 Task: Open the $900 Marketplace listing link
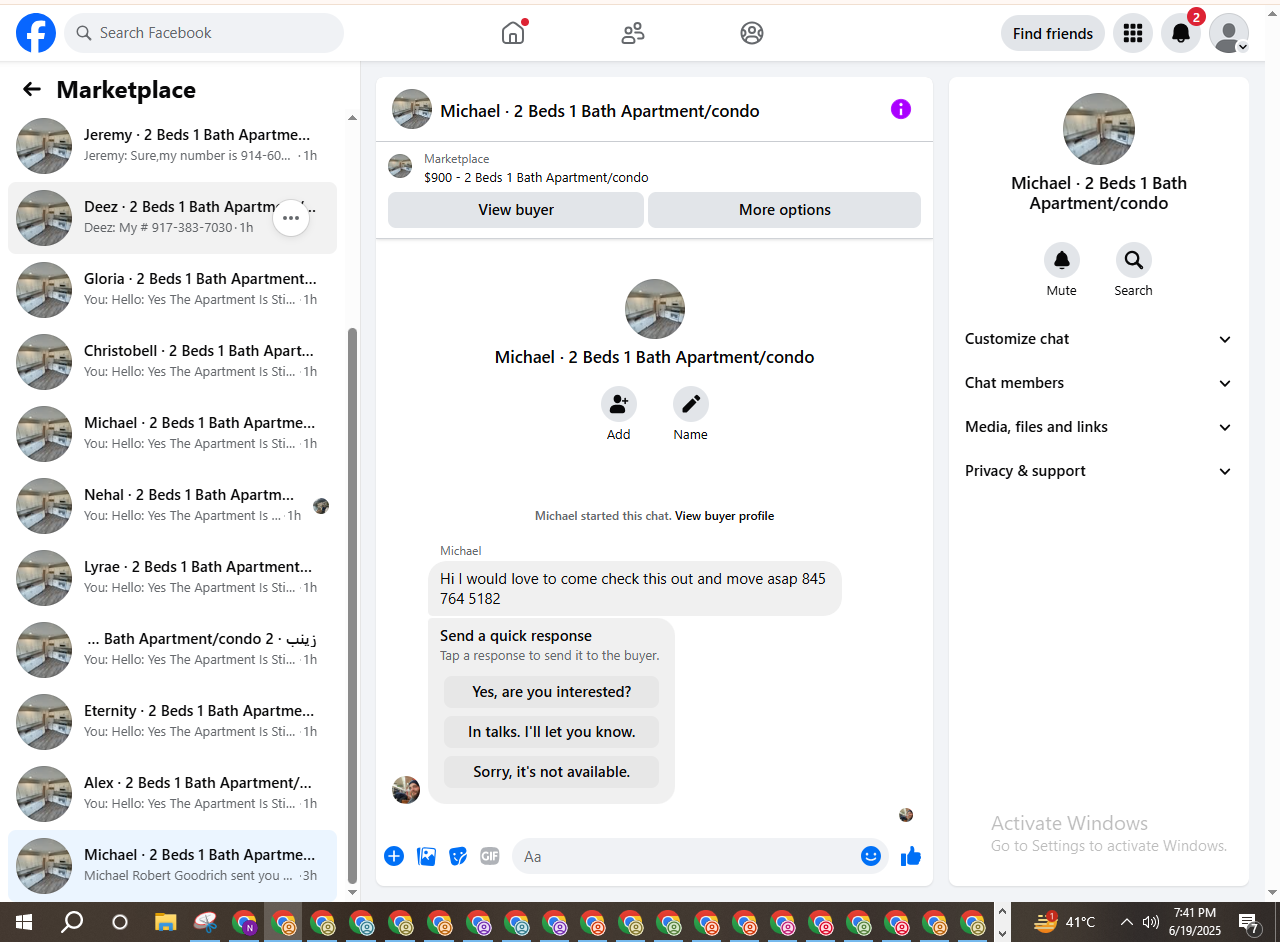point(536,178)
